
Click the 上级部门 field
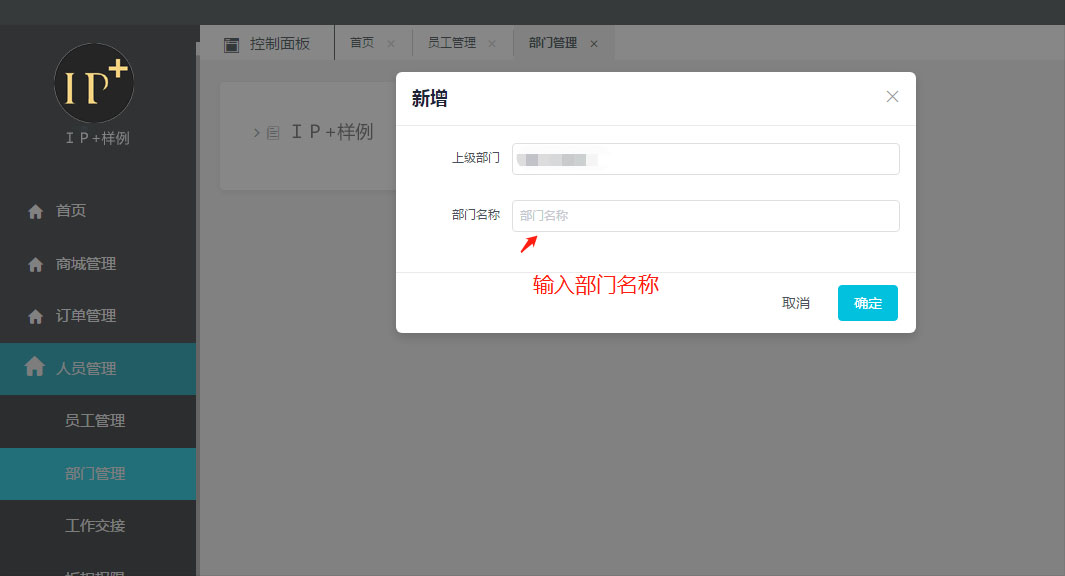point(705,159)
